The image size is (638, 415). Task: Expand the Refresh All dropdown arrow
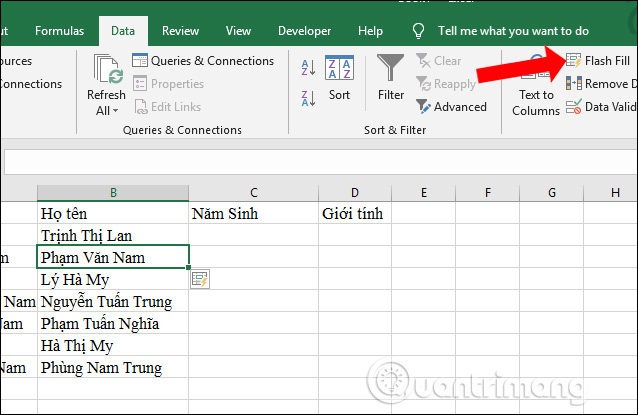(116, 111)
